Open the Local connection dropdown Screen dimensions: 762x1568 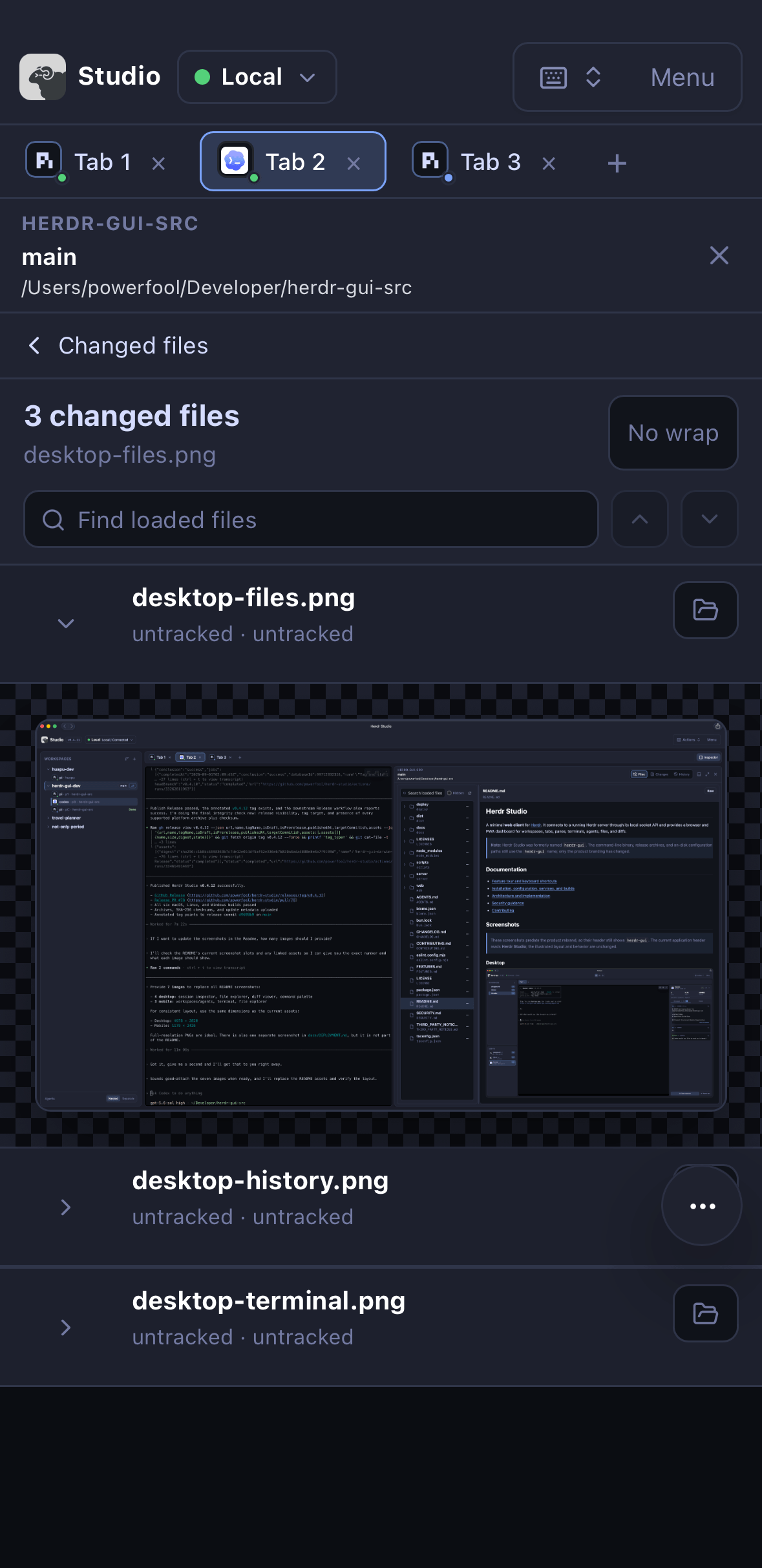point(257,77)
